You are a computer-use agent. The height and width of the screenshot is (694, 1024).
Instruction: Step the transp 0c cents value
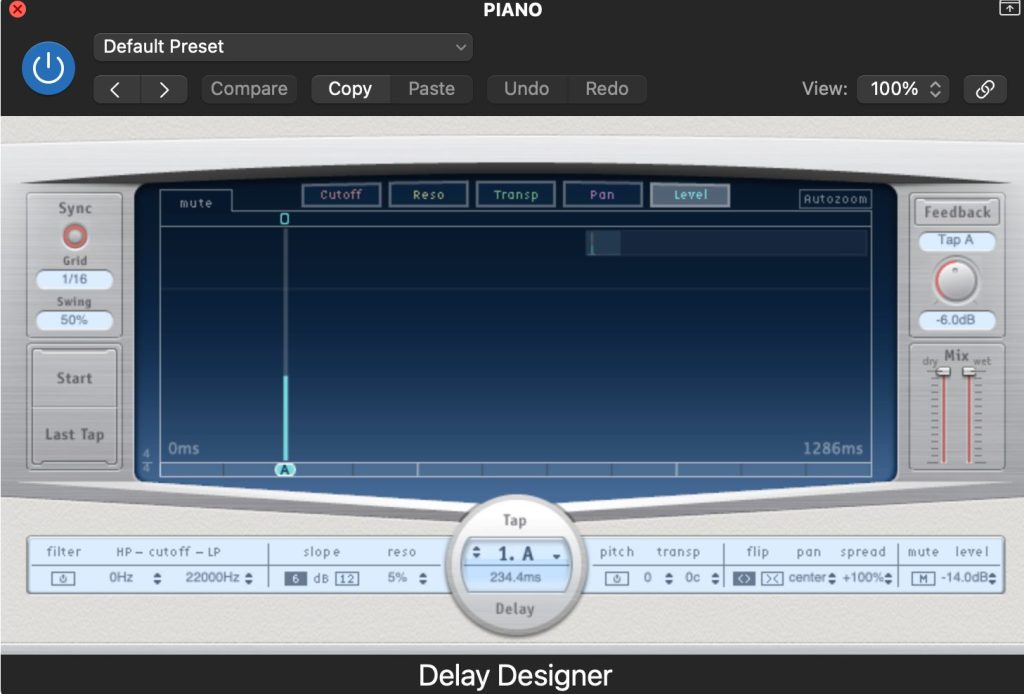[x=715, y=578]
